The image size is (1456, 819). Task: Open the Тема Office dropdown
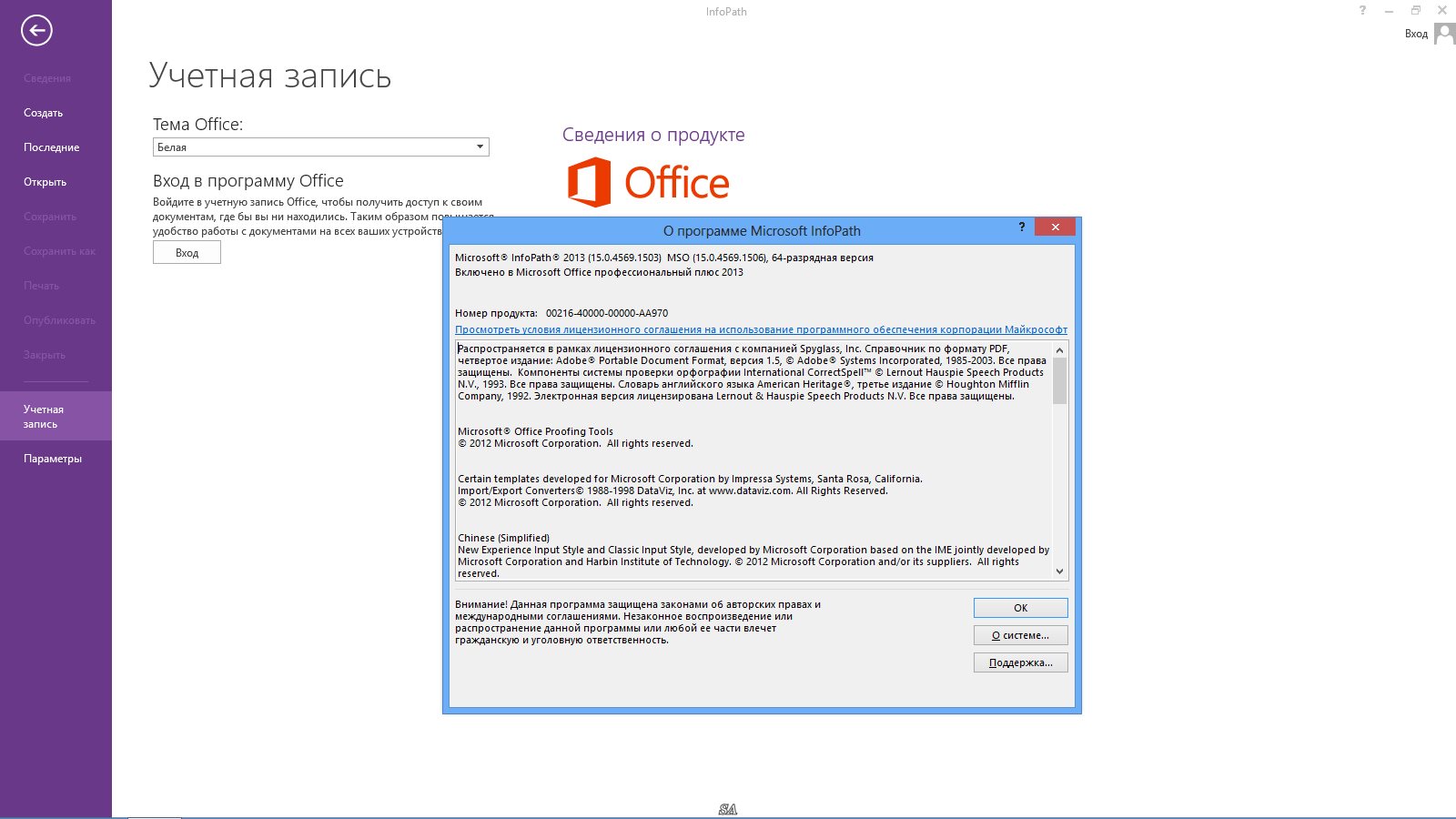320,147
